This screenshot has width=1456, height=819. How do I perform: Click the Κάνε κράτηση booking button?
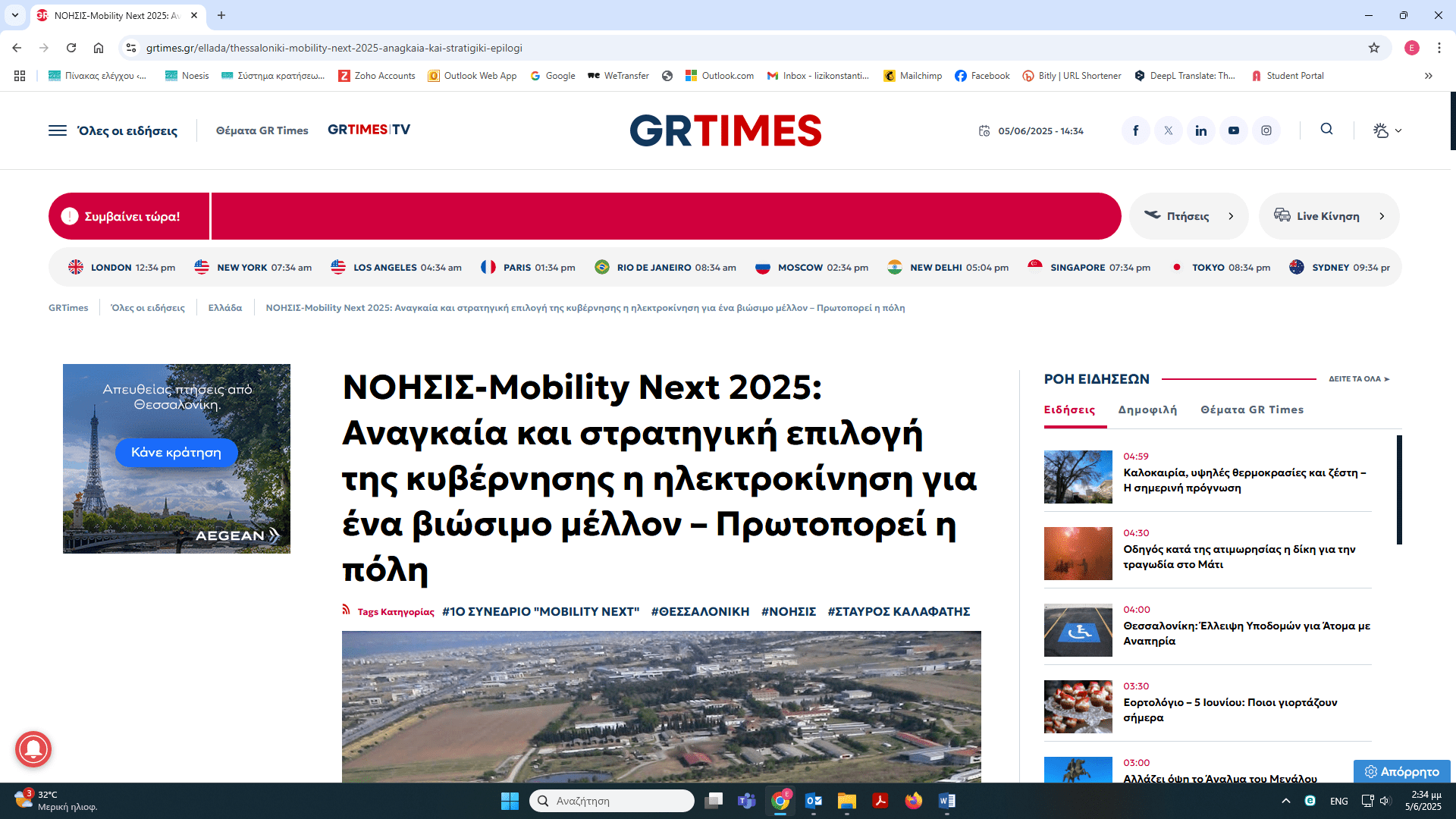176,452
